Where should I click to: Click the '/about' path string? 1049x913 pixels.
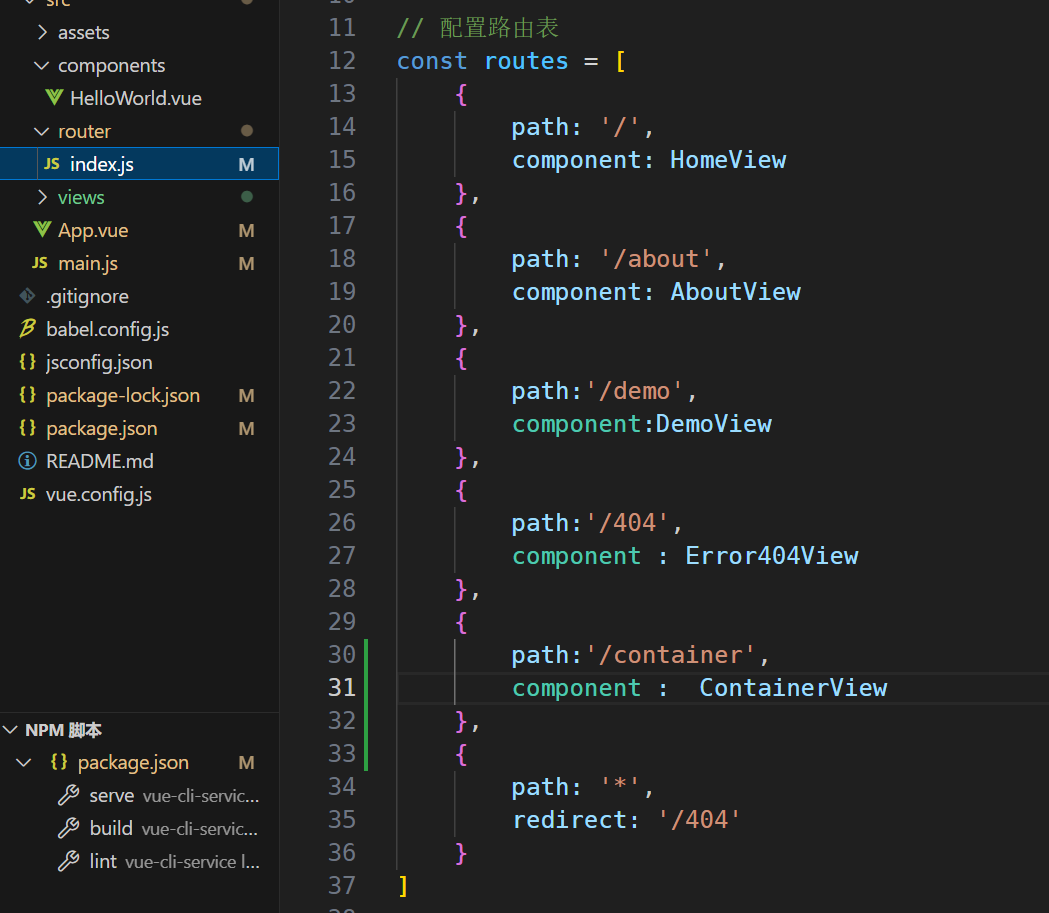pyautogui.click(x=656, y=259)
